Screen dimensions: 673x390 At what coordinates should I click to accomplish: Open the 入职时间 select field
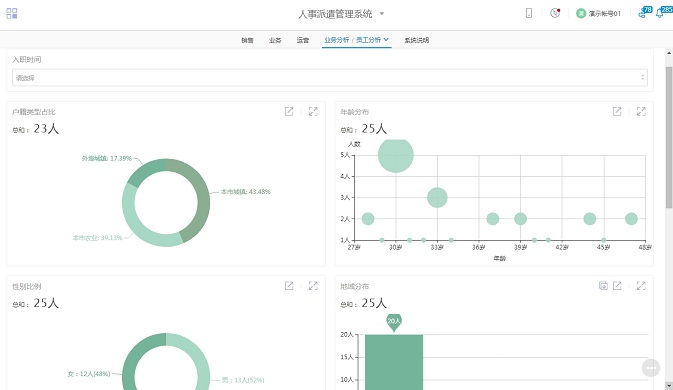330,78
